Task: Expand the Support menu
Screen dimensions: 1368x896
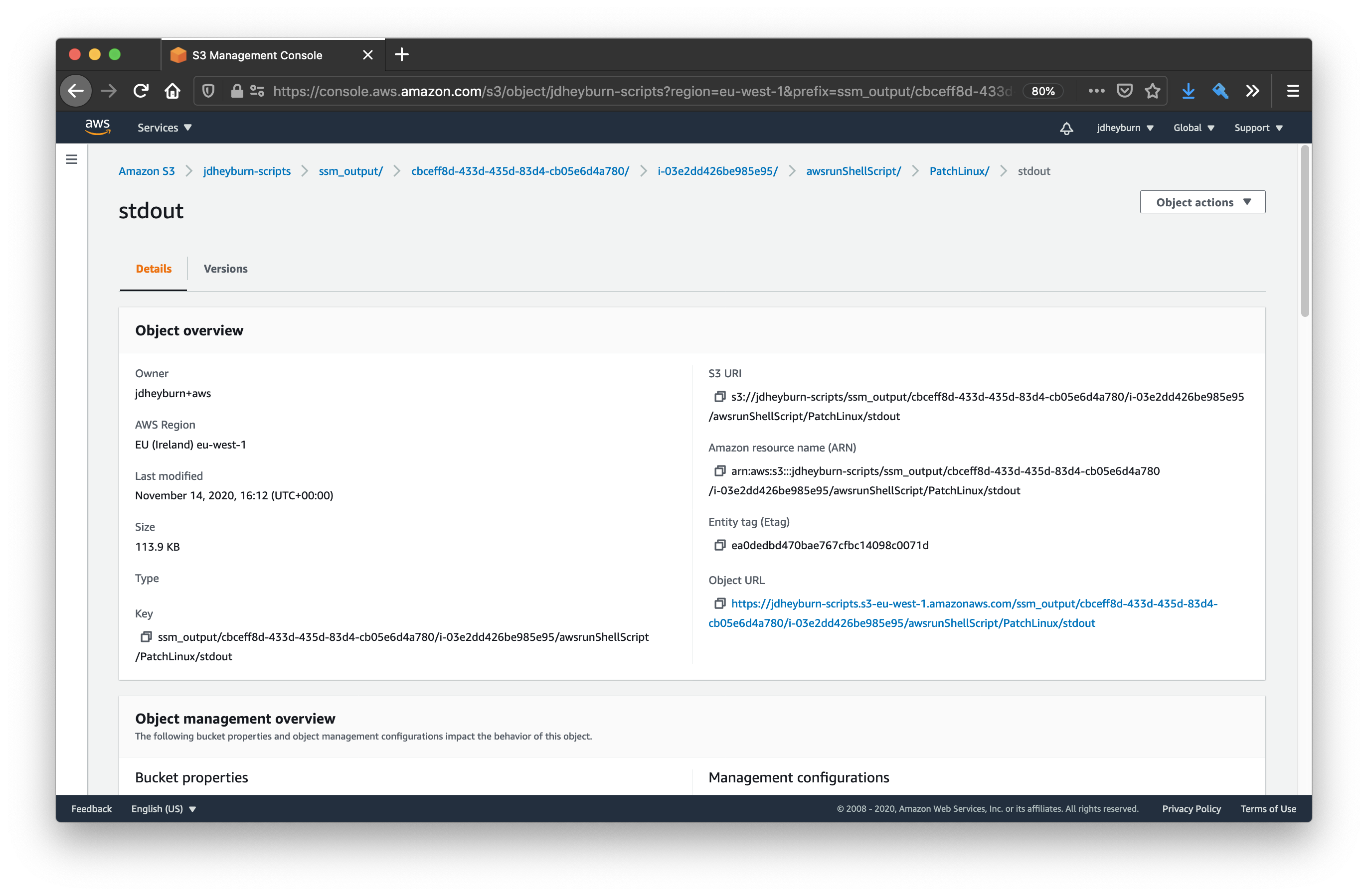Action: tap(1258, 128)
